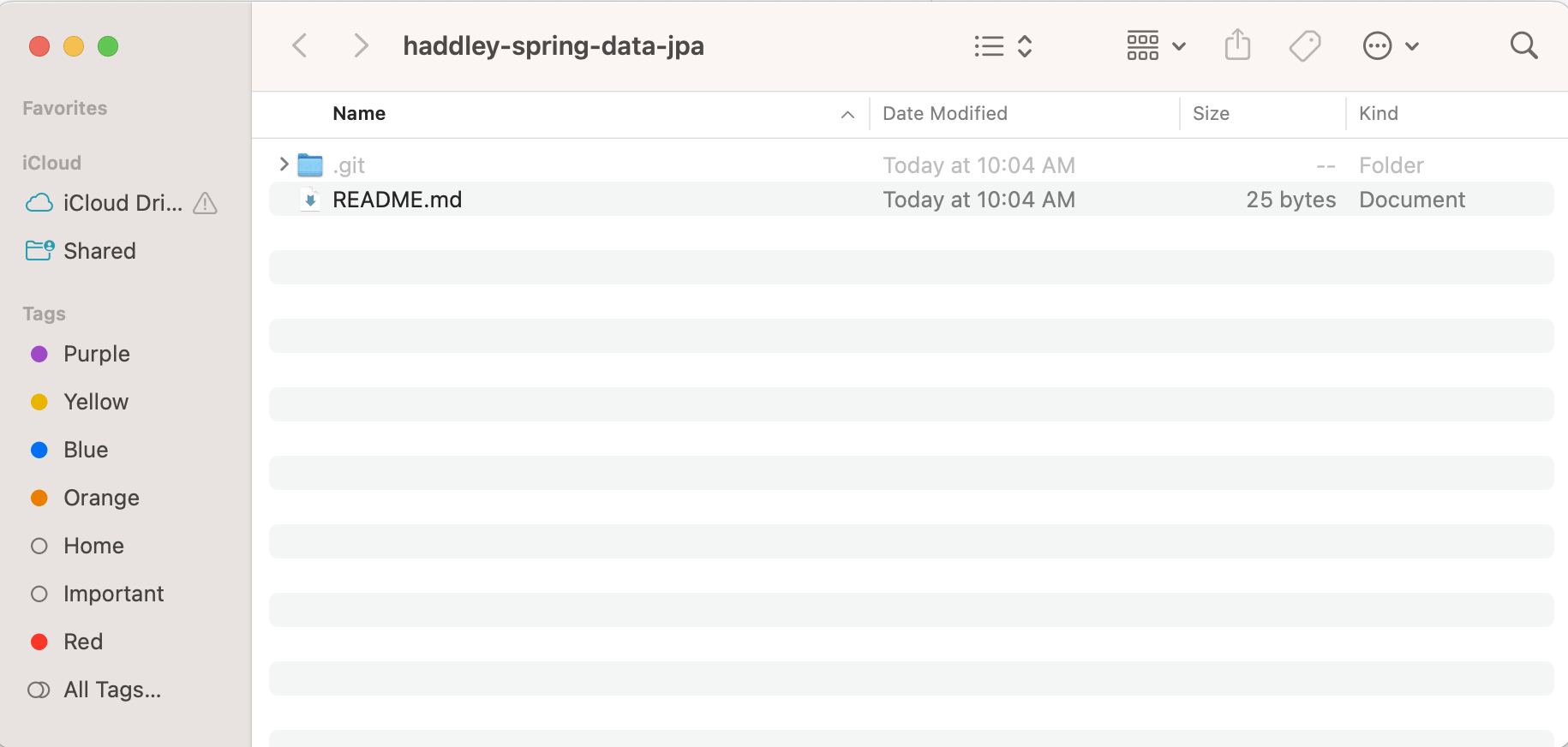The image size is (1568, 747).
Task: Open the Share toolbar button
Action: pyautogui.click(x=1237, y=45)
